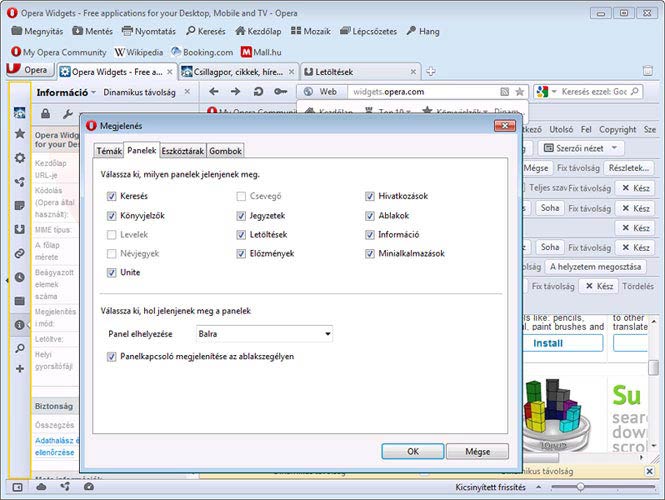Viewport: 665px width, 500px height.
Task: Uncheck the Letöltések panel checkbox
Action: (241, 235)
